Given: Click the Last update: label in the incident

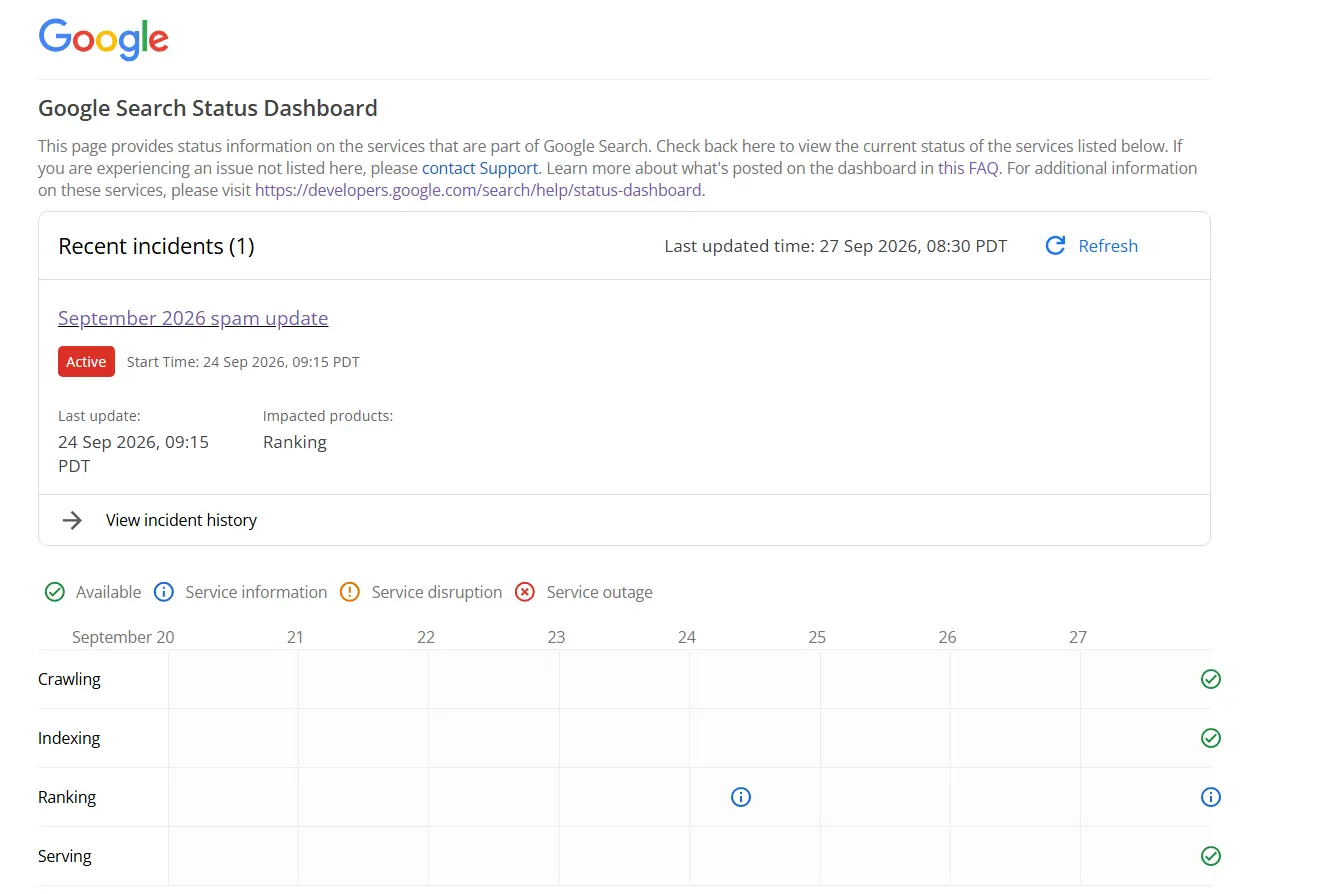Looking at the screenshot, I should coord(99,416).
